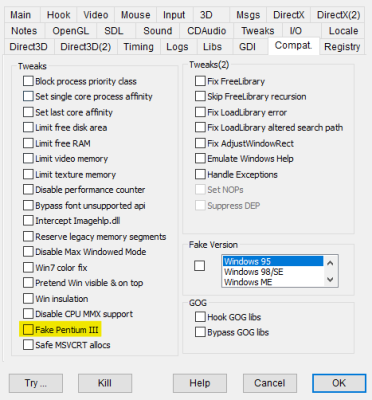Open the Direct3D tab
372x400 pixels.
click(x=28, y=47)
